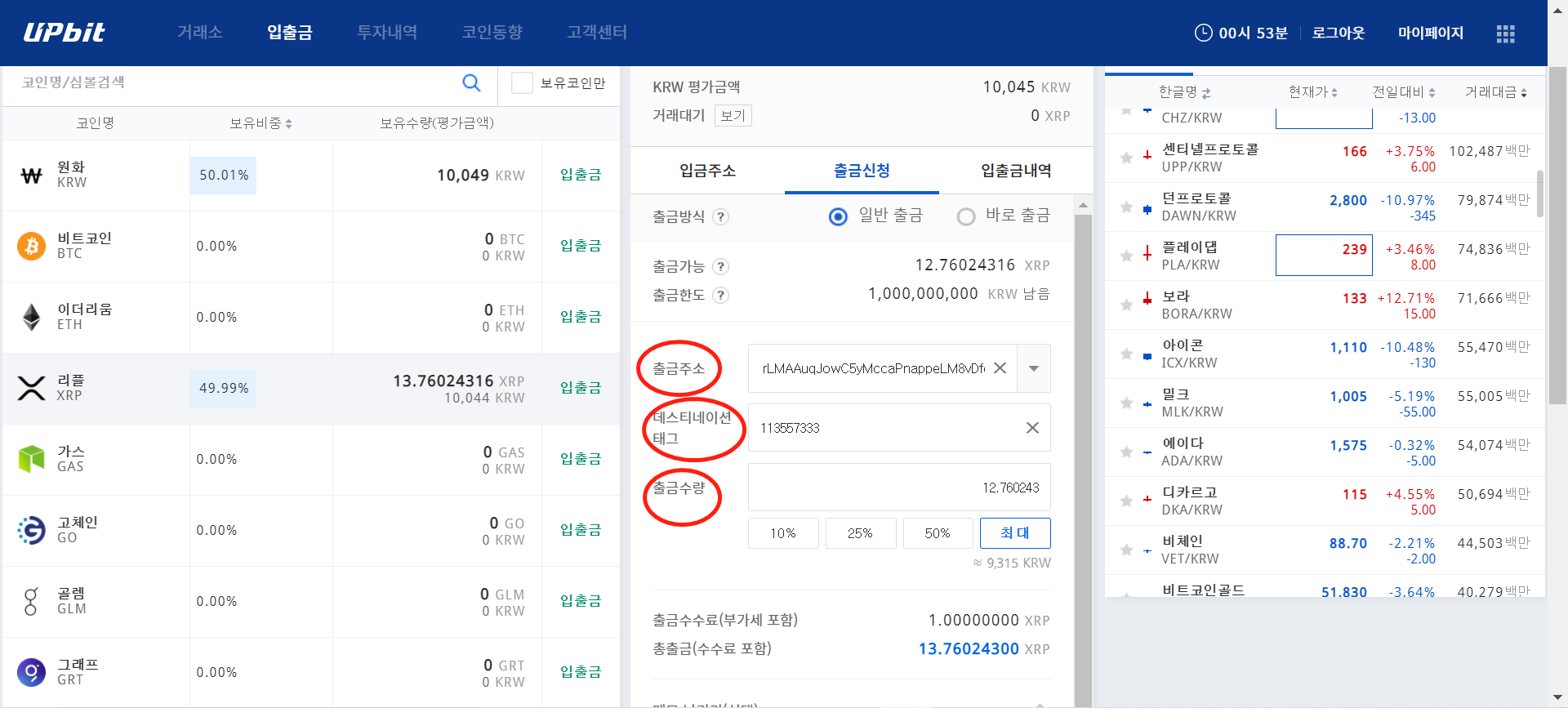Click the Ethereum coin icon
Image resolution: width=1568 pixels, height=708 pixels.
click(x=31, y=317)
